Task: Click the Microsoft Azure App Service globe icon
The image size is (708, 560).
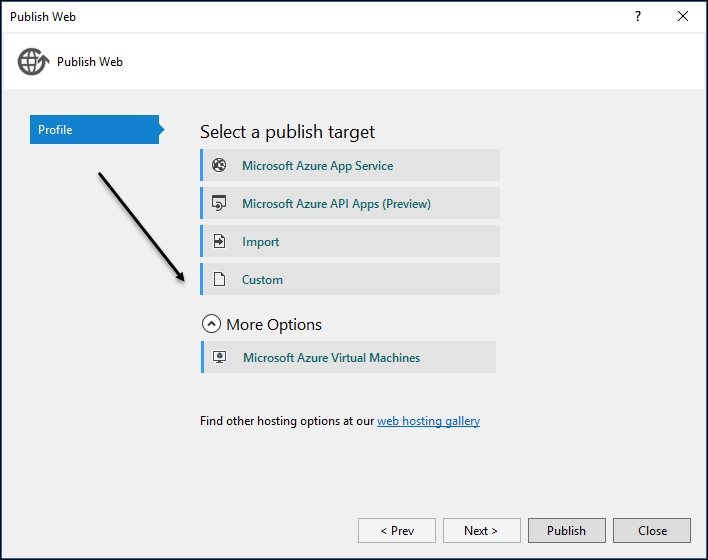Action: pos(219,165)
